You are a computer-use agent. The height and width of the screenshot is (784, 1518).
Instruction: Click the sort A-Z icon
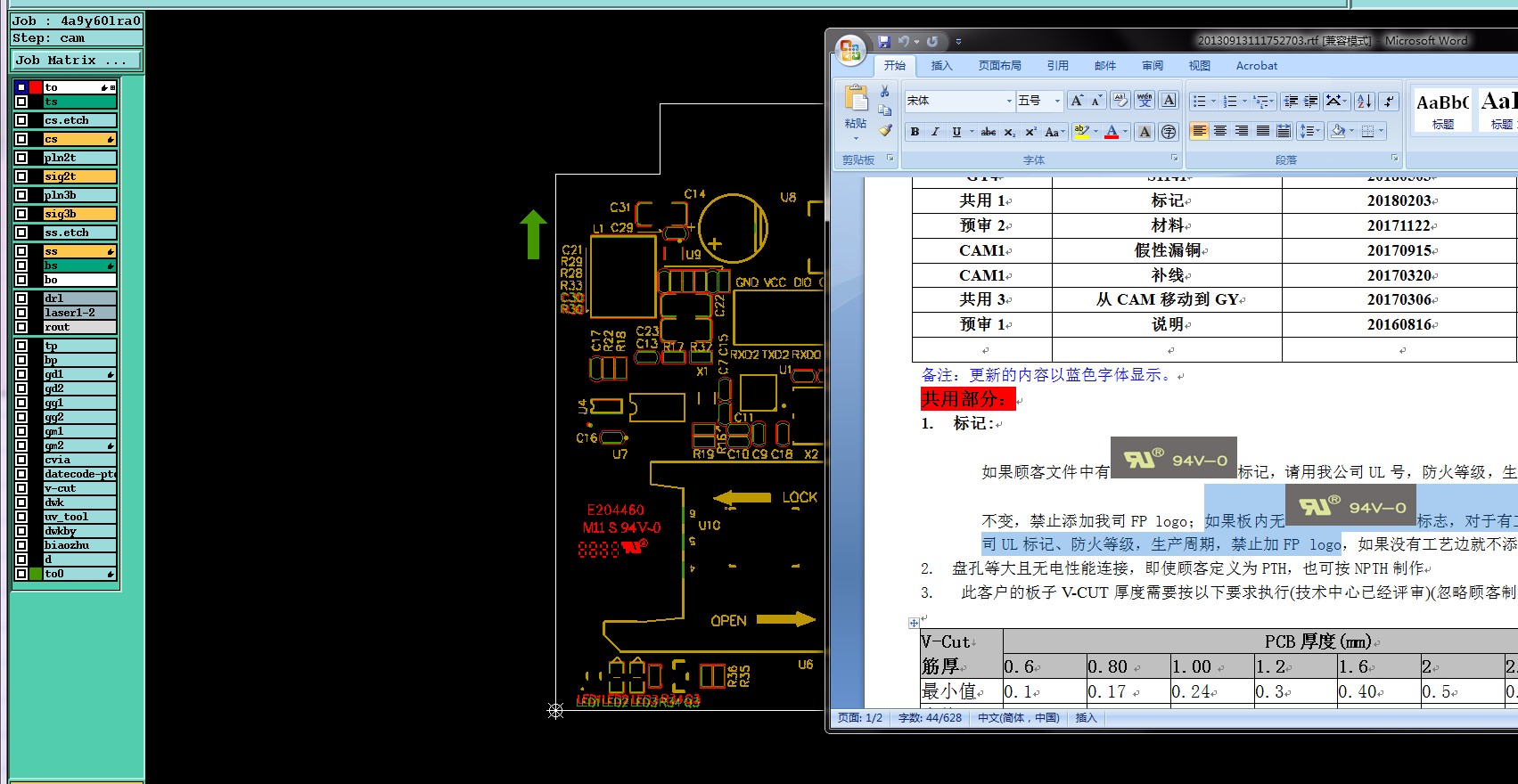click(1364, 102)
